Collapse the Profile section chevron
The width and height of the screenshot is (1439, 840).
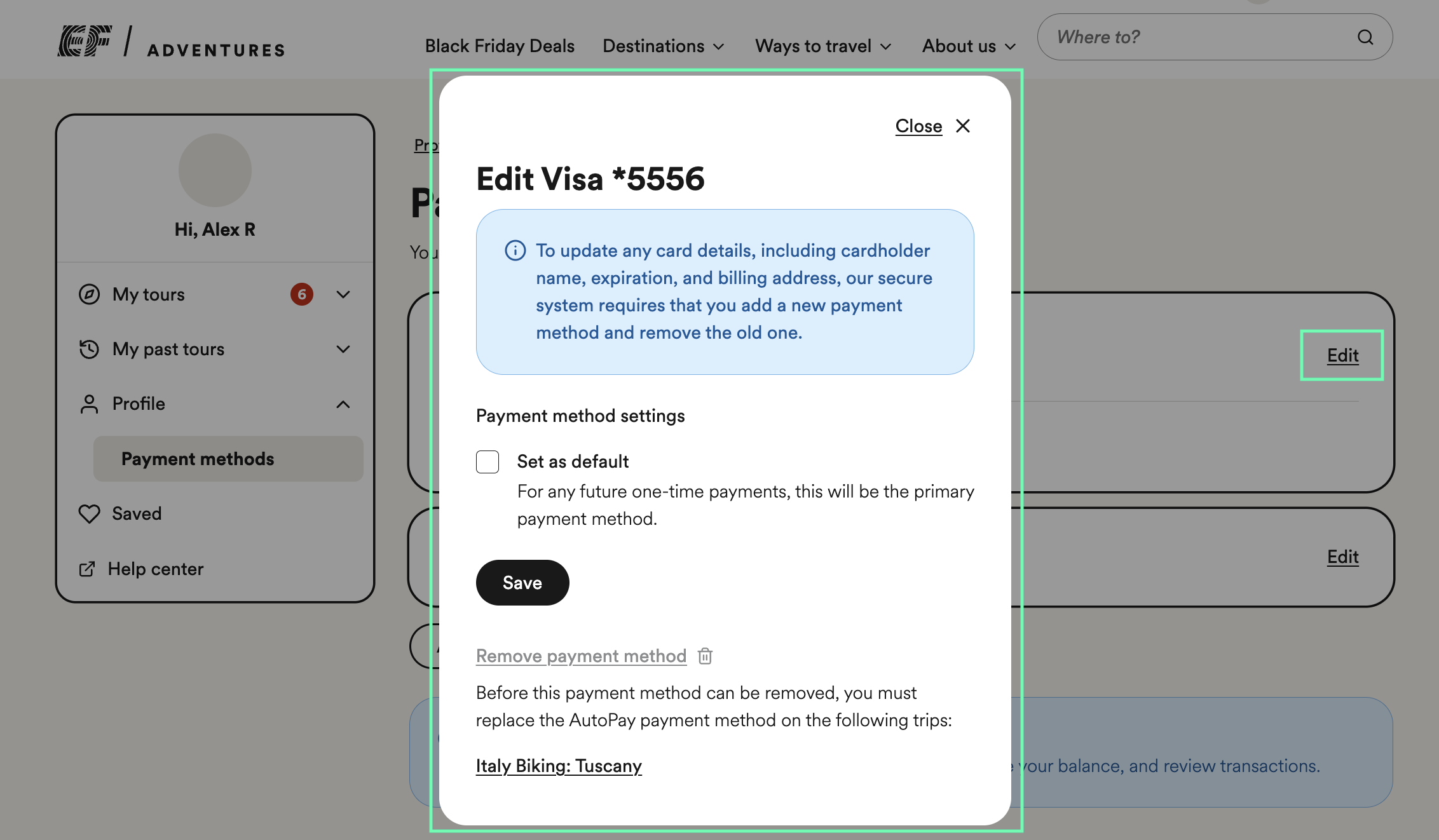coord(343,404)
